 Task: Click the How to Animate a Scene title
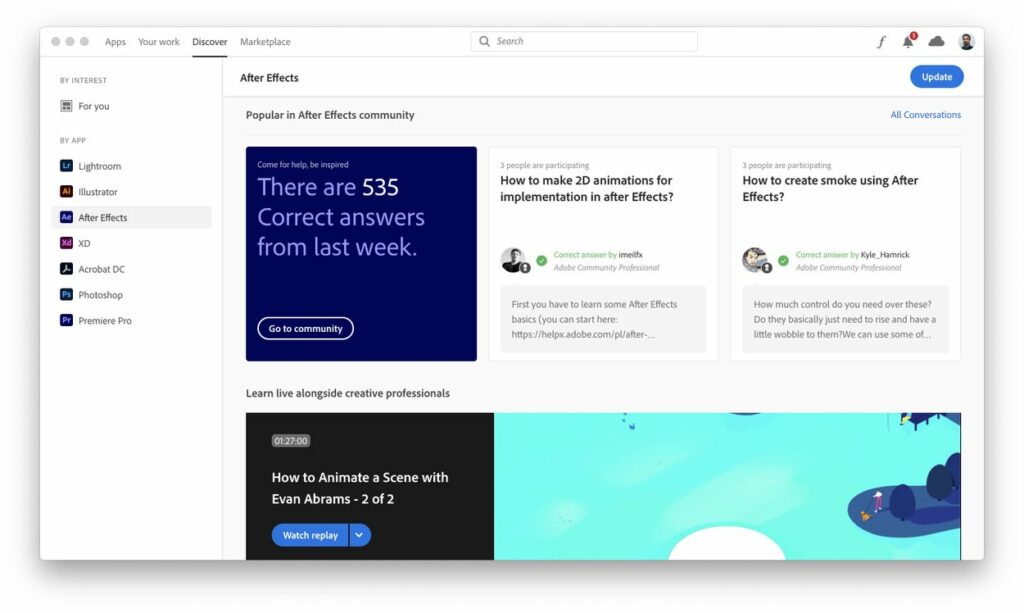point(360,488)
